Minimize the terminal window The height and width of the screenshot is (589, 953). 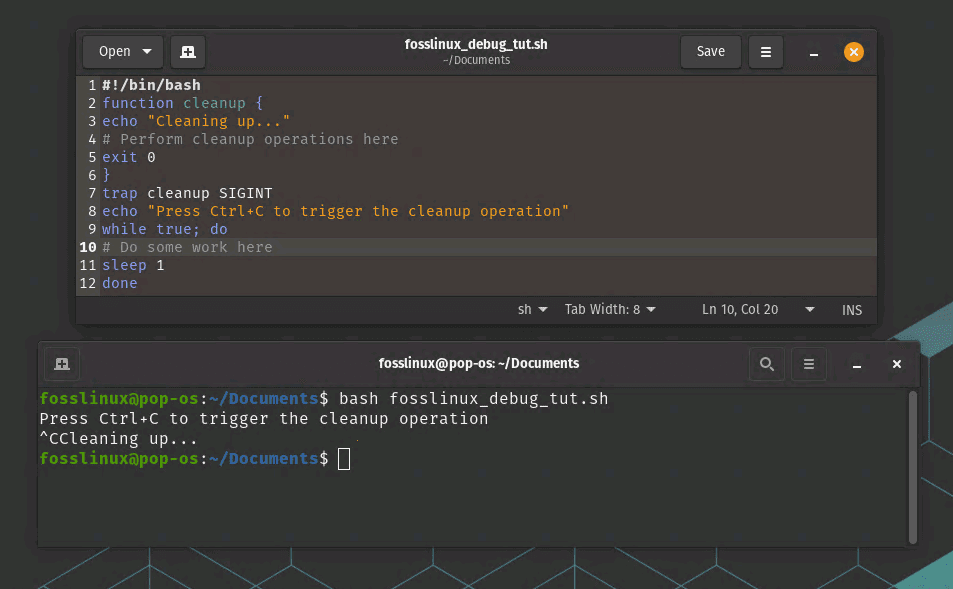(x=857, y=364)
